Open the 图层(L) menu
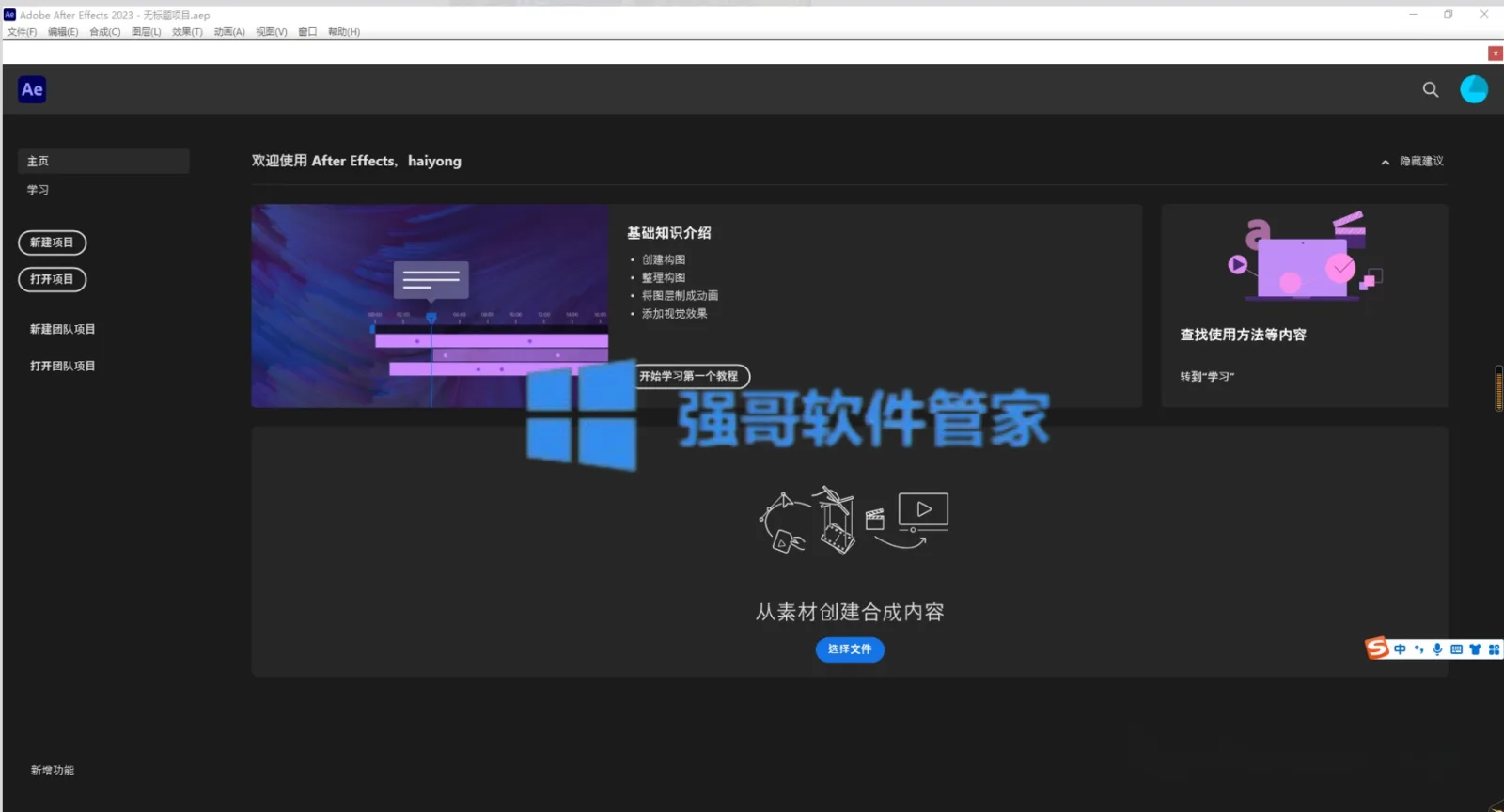The width and height of the screenshot is (1504, 812). 146,32
